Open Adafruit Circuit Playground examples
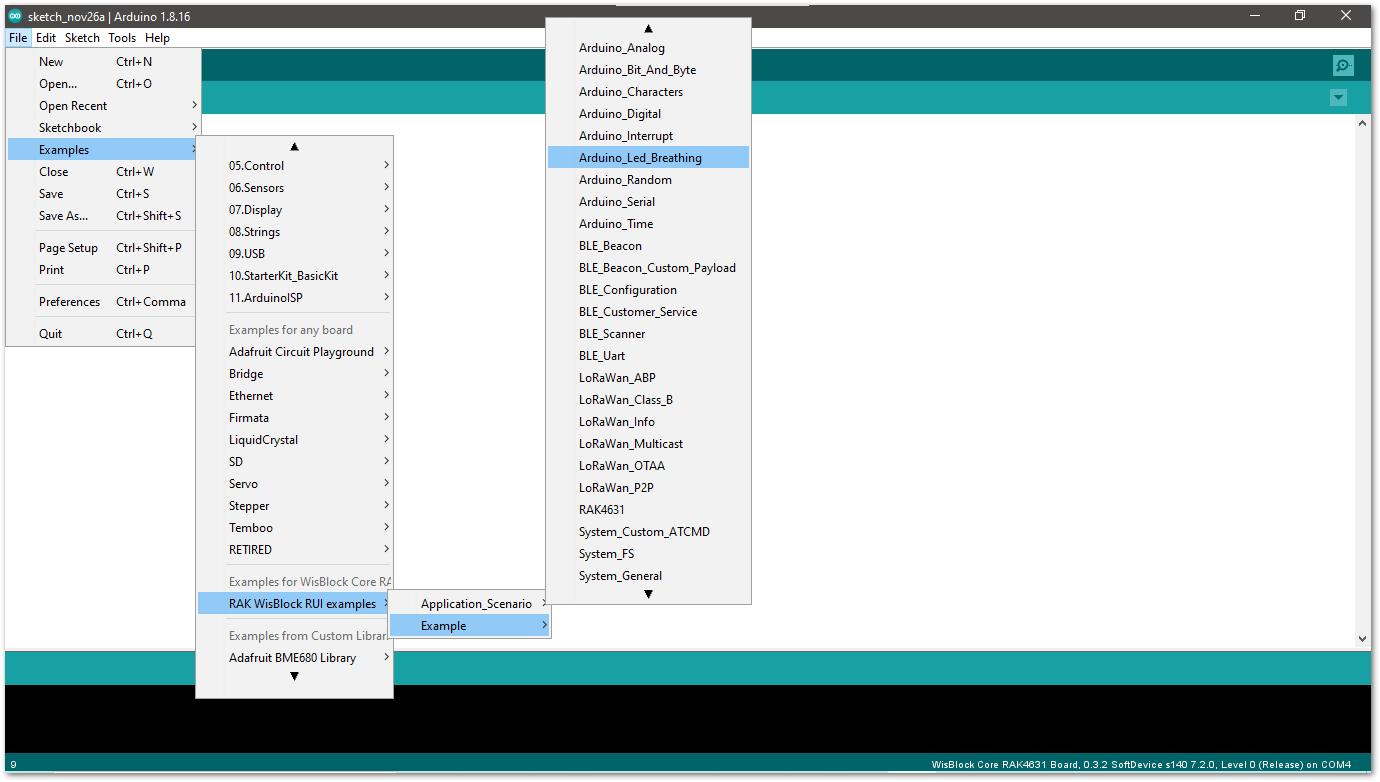The height and width of the screenshot is (782, 1380). [x=294, y=352]
